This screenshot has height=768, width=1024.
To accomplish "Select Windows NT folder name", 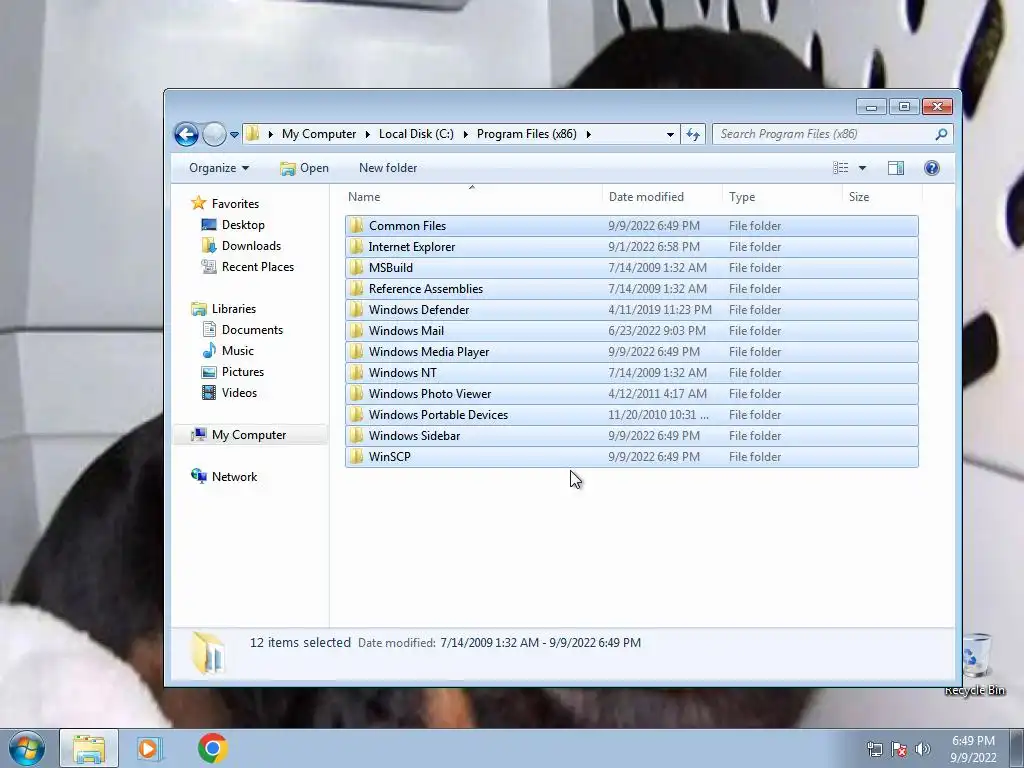I will coord(402,373).
